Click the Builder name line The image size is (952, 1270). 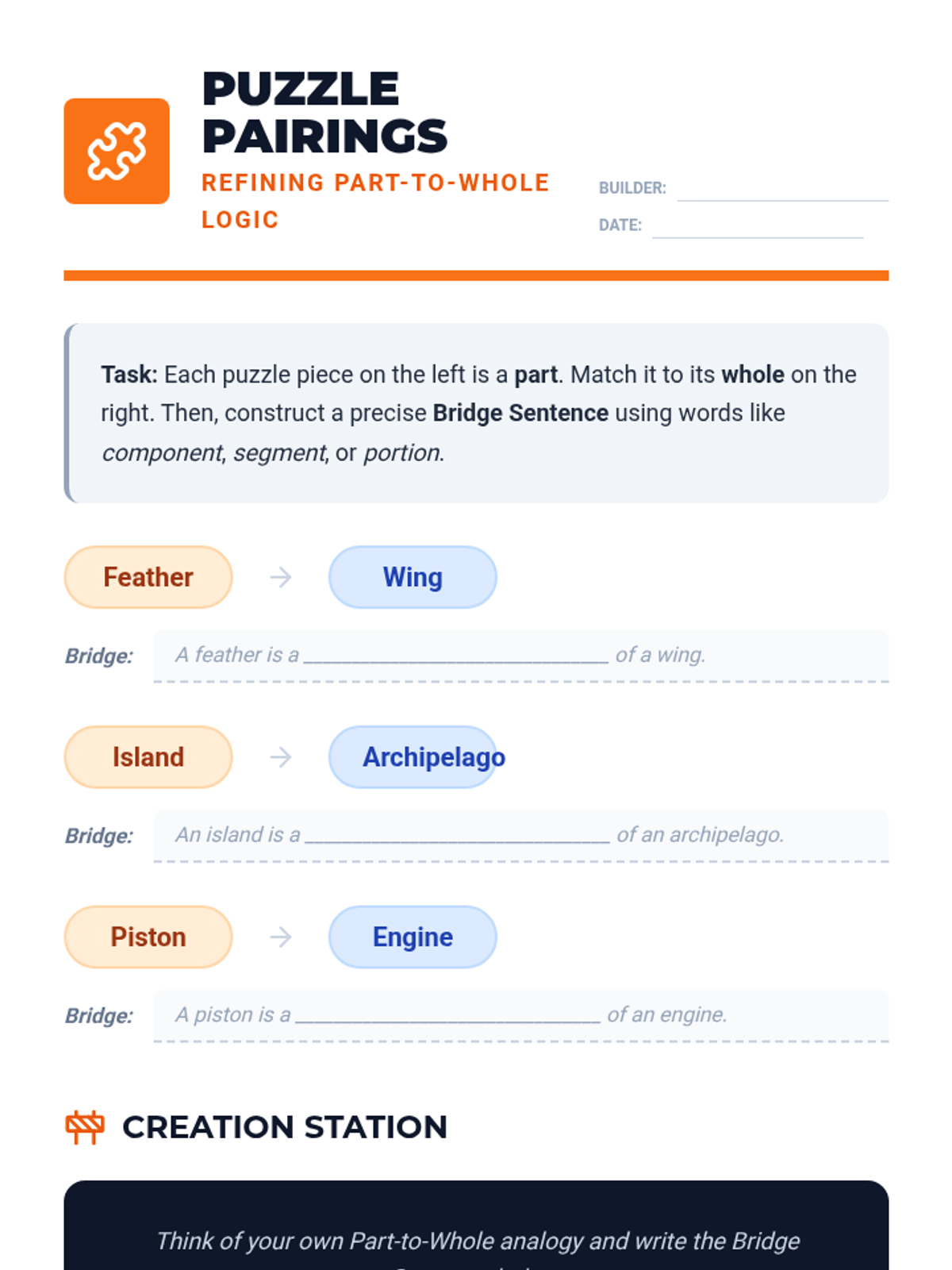pyautogui.click(x=782, y=190)
